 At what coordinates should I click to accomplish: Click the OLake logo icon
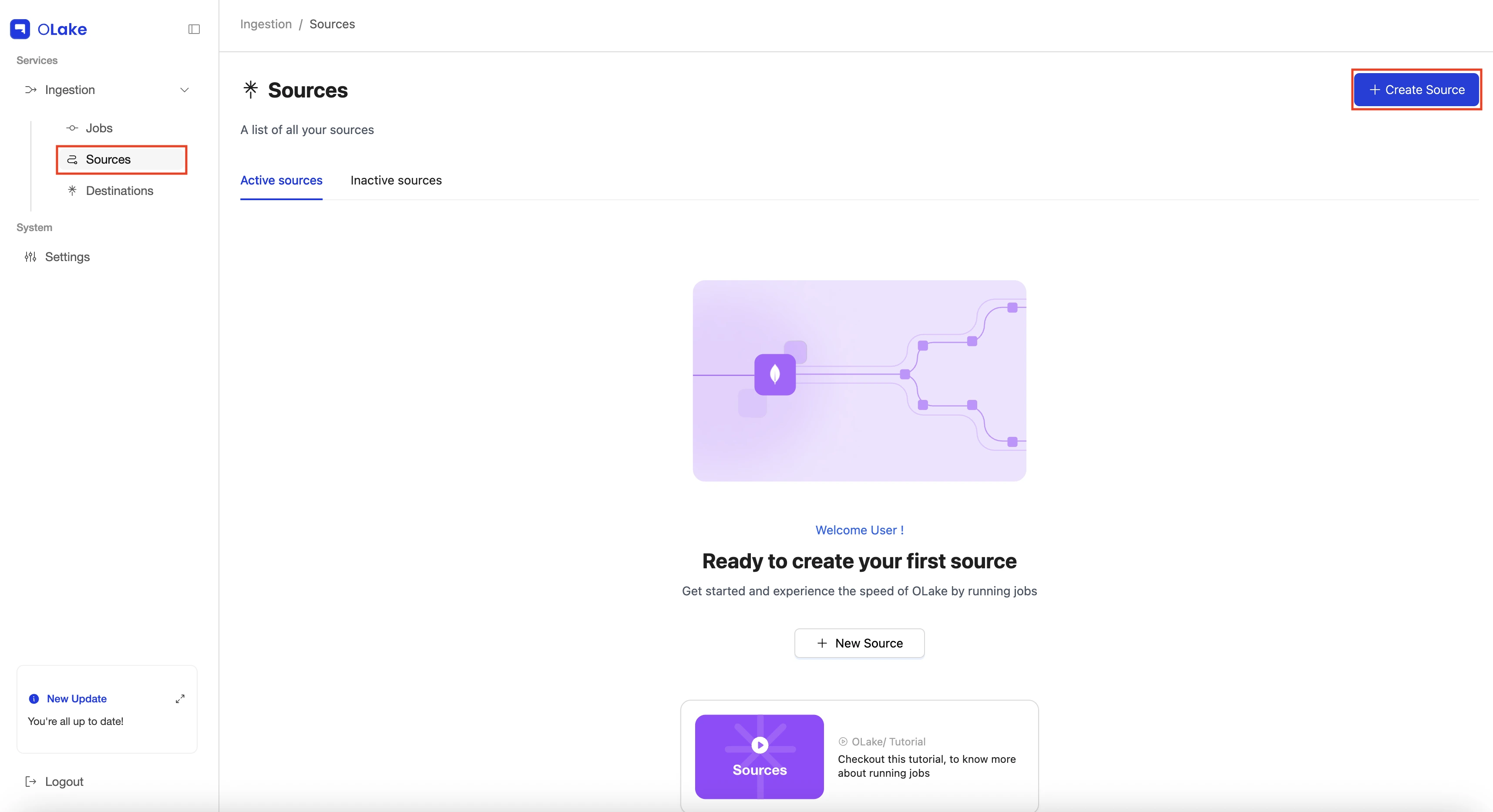coord(20,29)
